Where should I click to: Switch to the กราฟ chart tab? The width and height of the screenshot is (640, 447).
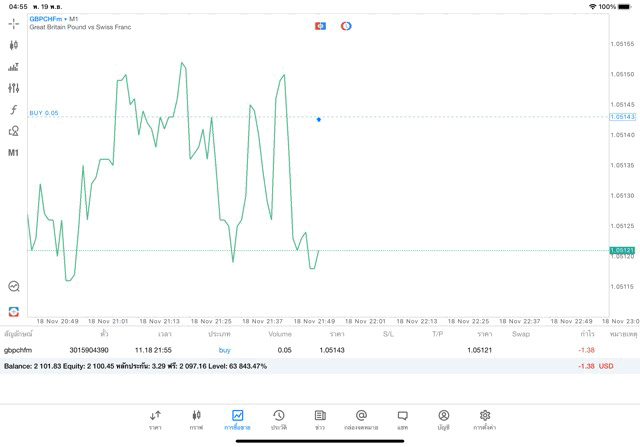pyautogui.click(x=196, y=419)
